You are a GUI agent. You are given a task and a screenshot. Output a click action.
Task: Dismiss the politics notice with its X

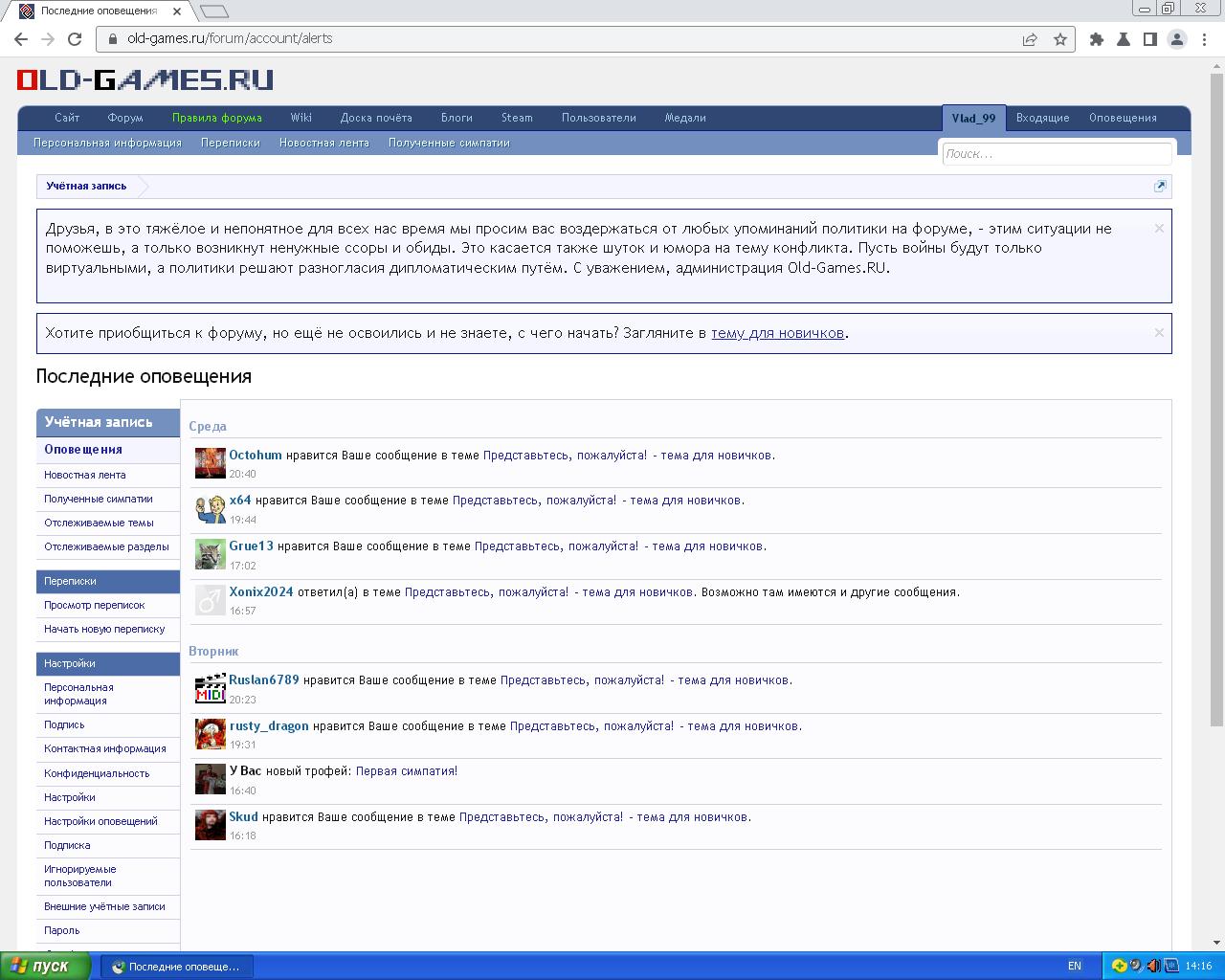coord(1159,228)
